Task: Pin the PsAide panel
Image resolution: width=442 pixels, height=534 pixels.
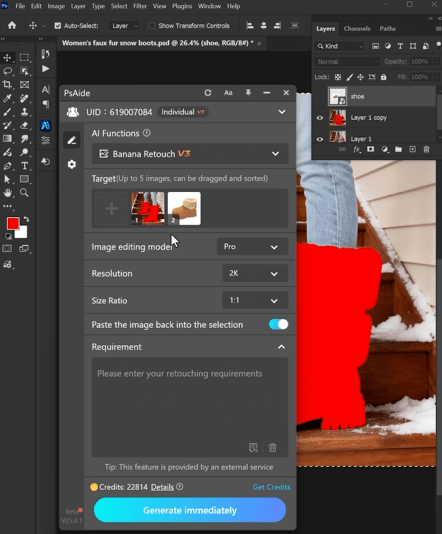Action: coord(248,93)
